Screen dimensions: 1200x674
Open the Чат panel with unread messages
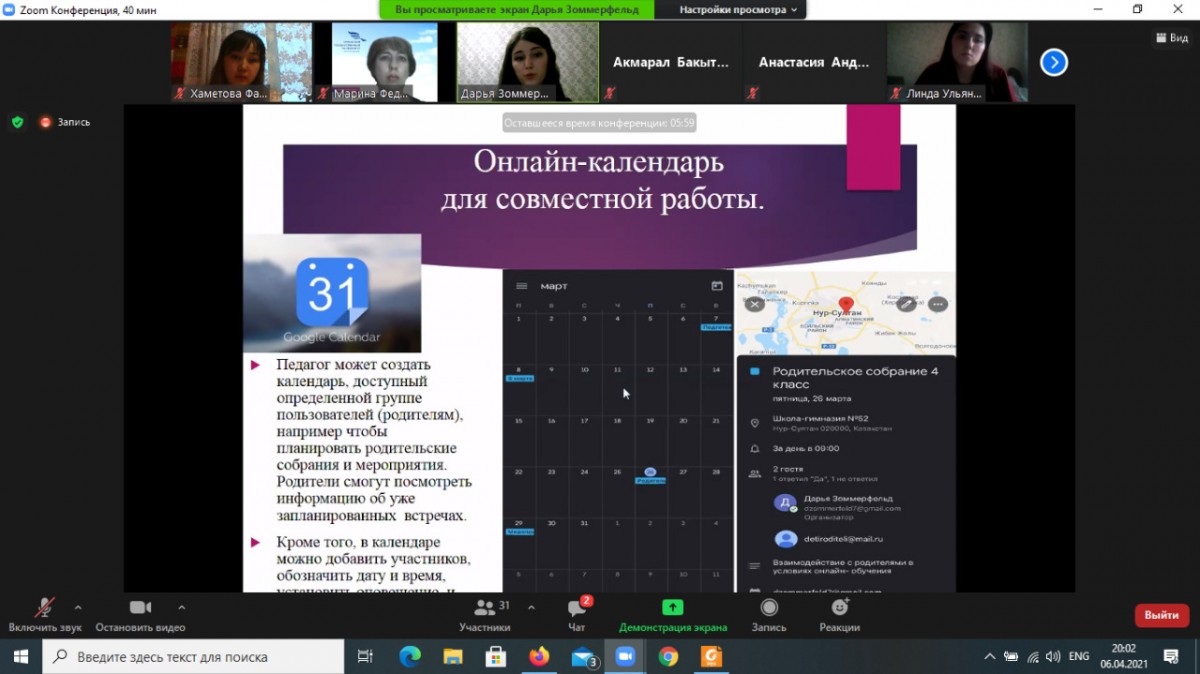[577, 609]
